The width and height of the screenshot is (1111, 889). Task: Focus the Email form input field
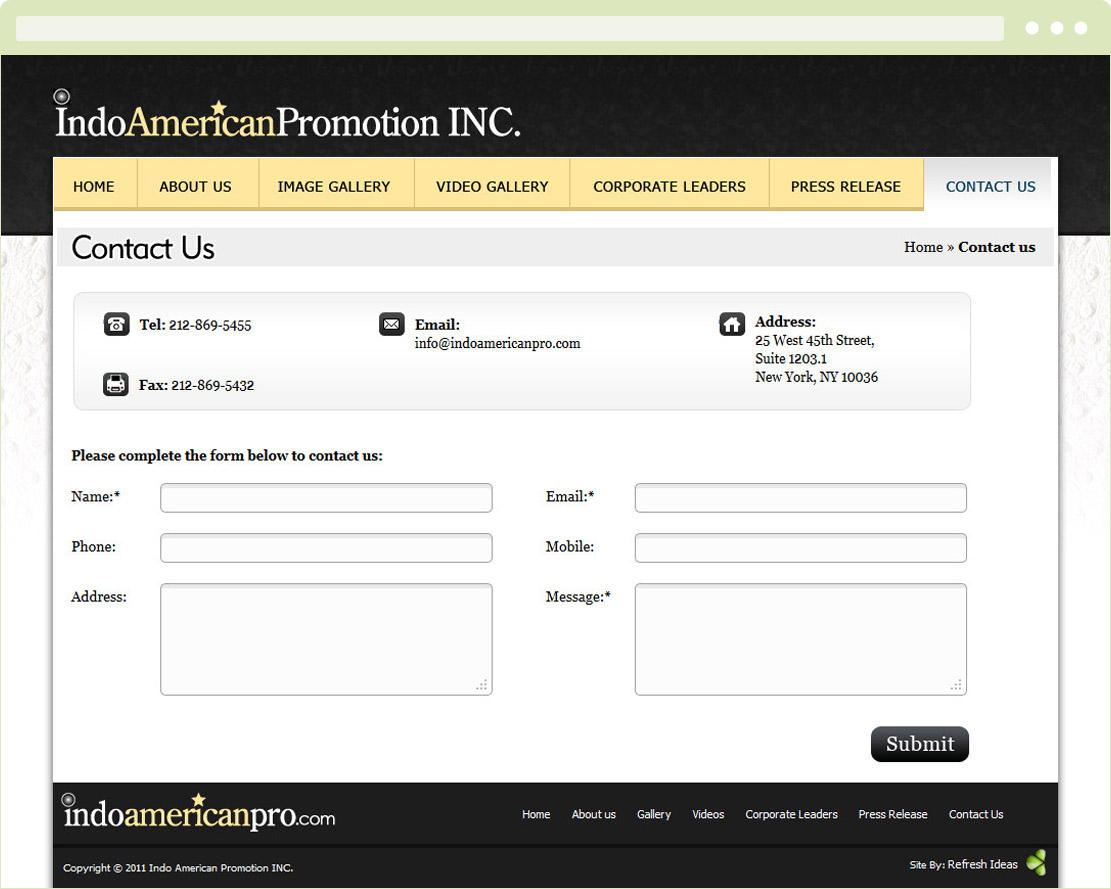[800, 498]
